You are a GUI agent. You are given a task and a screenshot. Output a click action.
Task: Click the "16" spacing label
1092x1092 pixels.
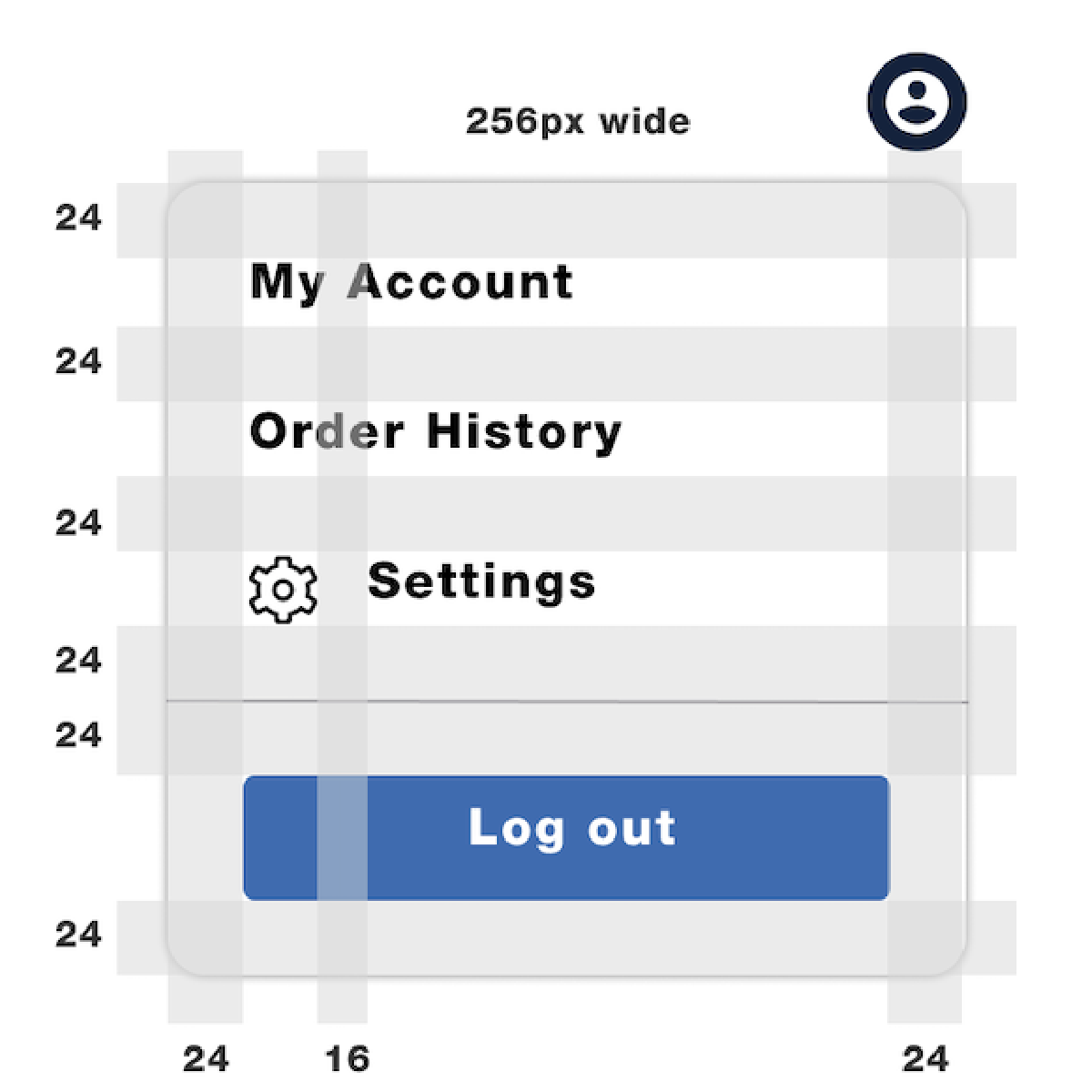pos(347,1059)
